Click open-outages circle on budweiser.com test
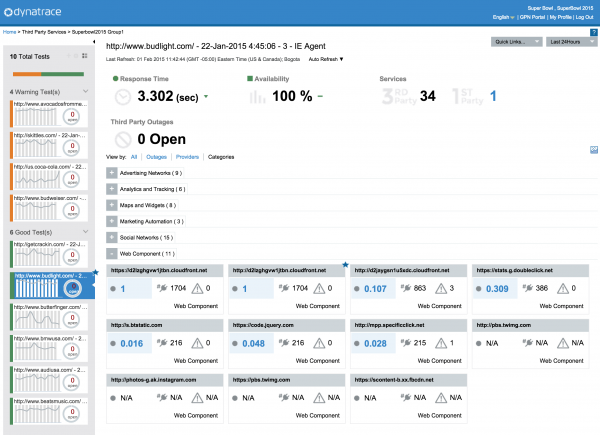This screenshot has width=600, height=435. (72, 210)
